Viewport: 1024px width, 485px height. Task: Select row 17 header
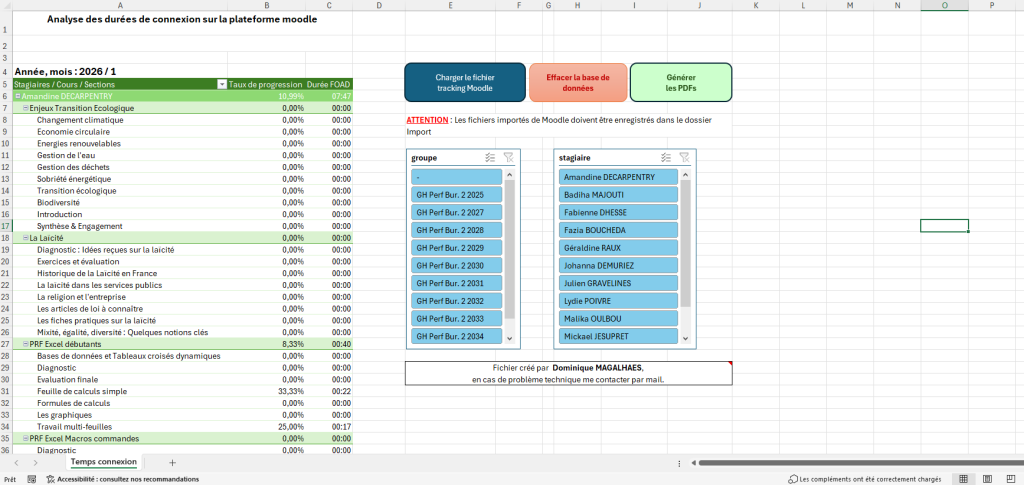point(6,226)
